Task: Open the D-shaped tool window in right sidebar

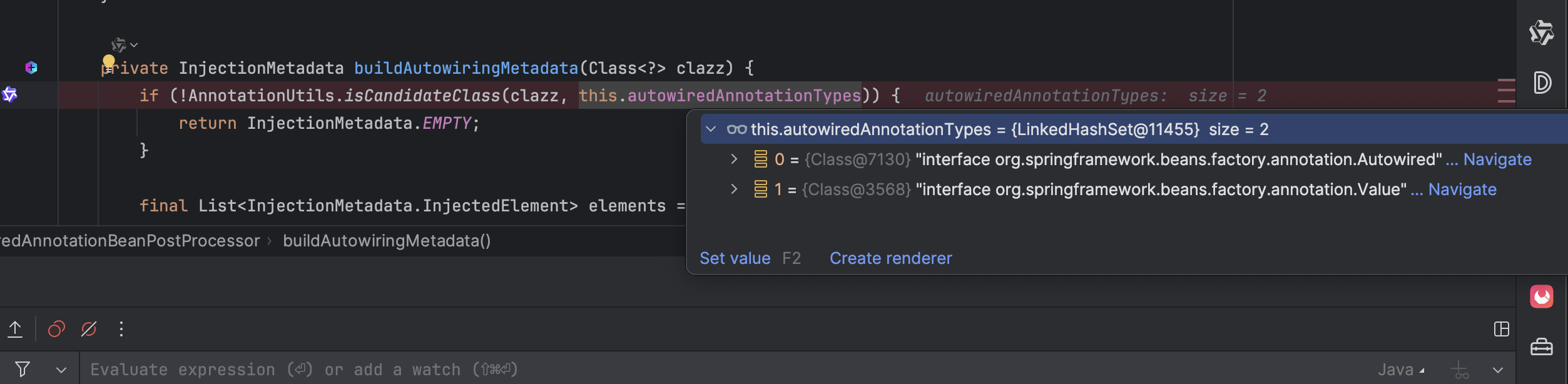Action: (x=1542, y=83)
